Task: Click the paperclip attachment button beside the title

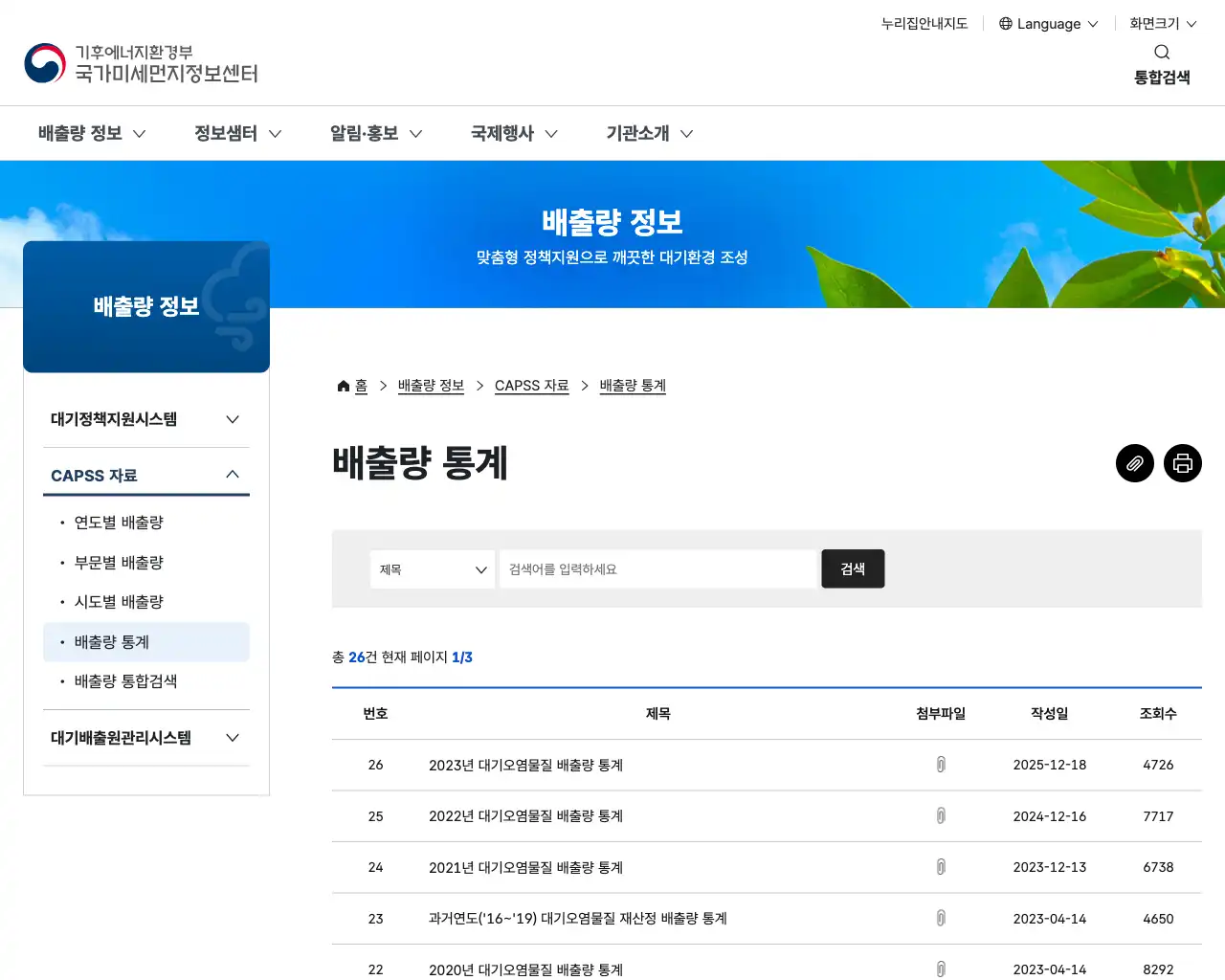Action: coord(1135,463)
